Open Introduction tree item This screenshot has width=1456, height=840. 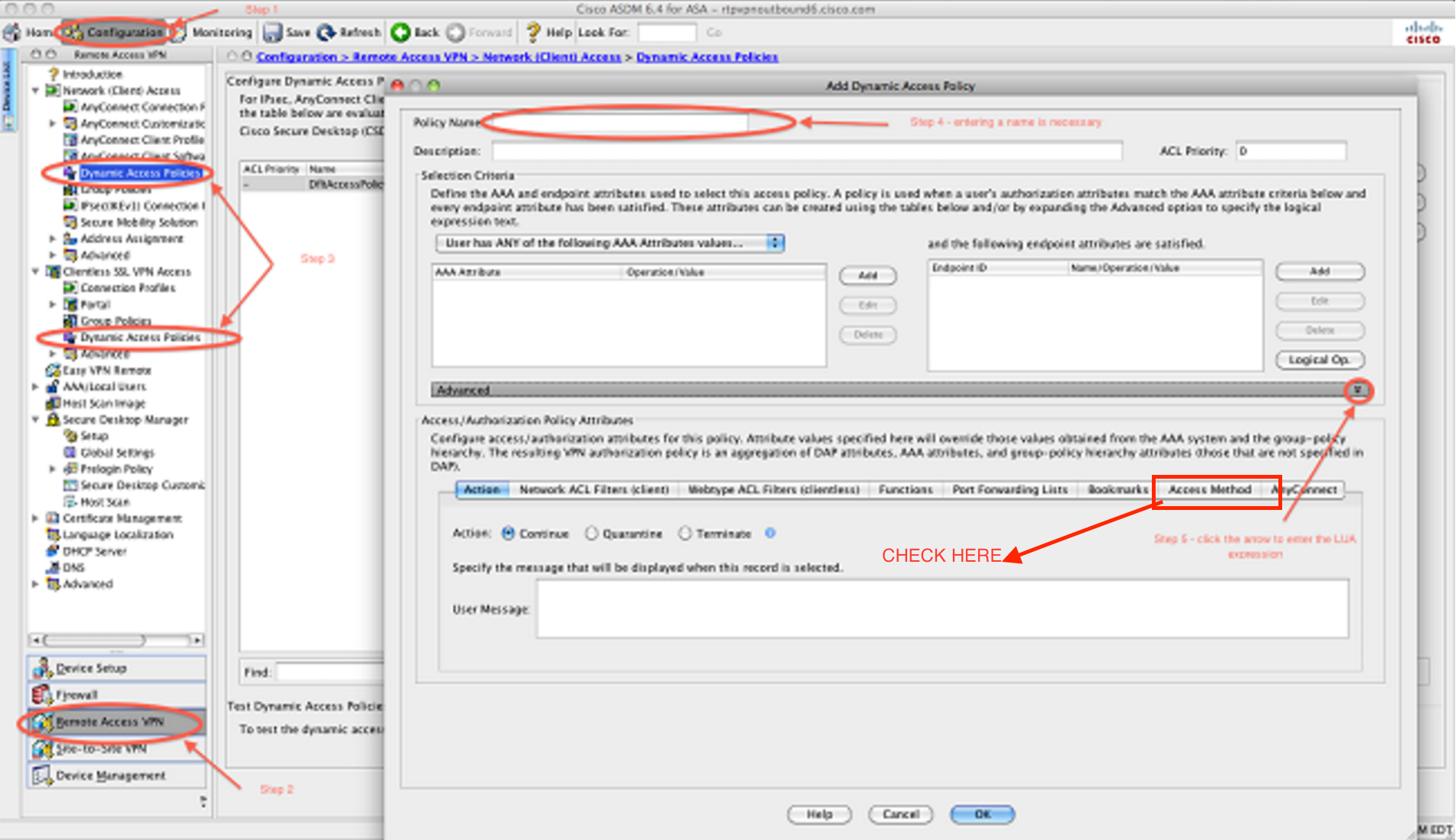point(92,74)
